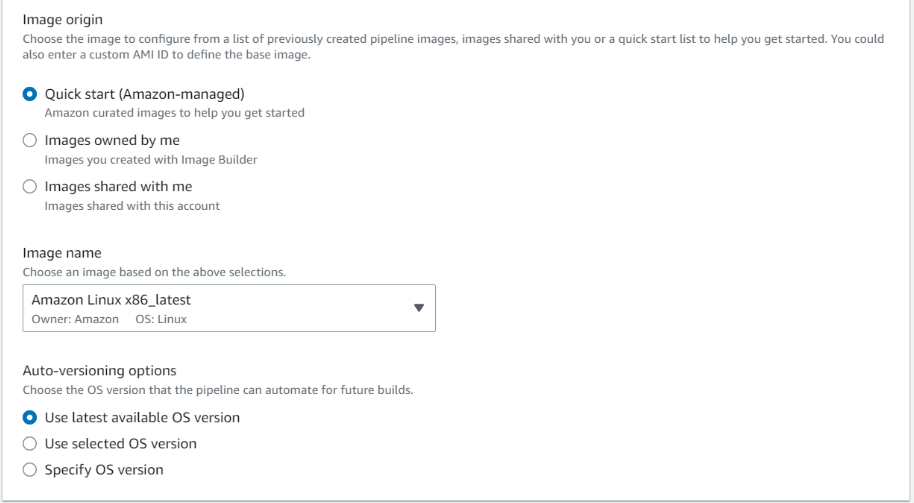
Task: Pick the Use selected OS version option
Action: click(30, 444)
